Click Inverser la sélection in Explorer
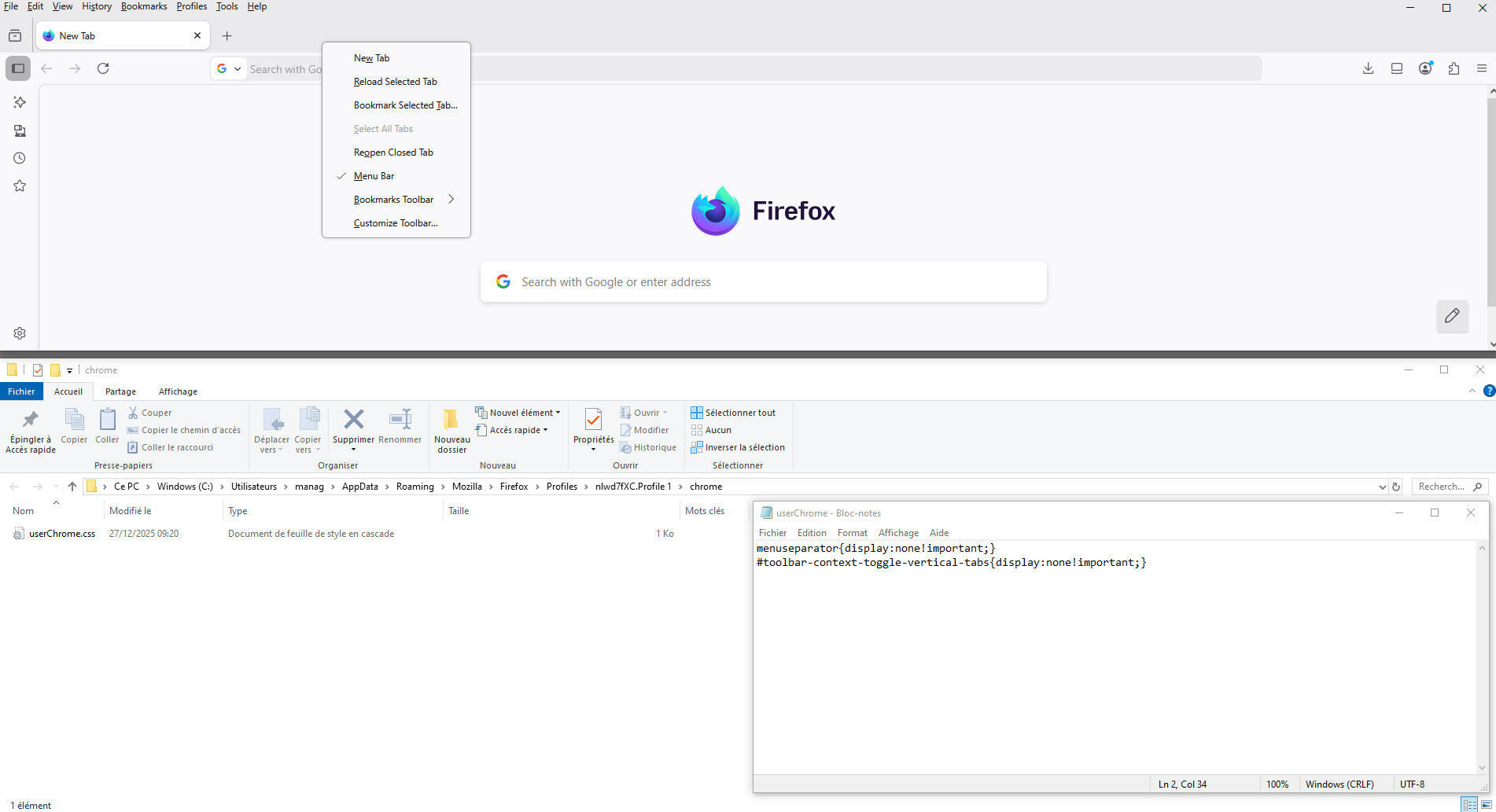 click(x=738, y=447)
